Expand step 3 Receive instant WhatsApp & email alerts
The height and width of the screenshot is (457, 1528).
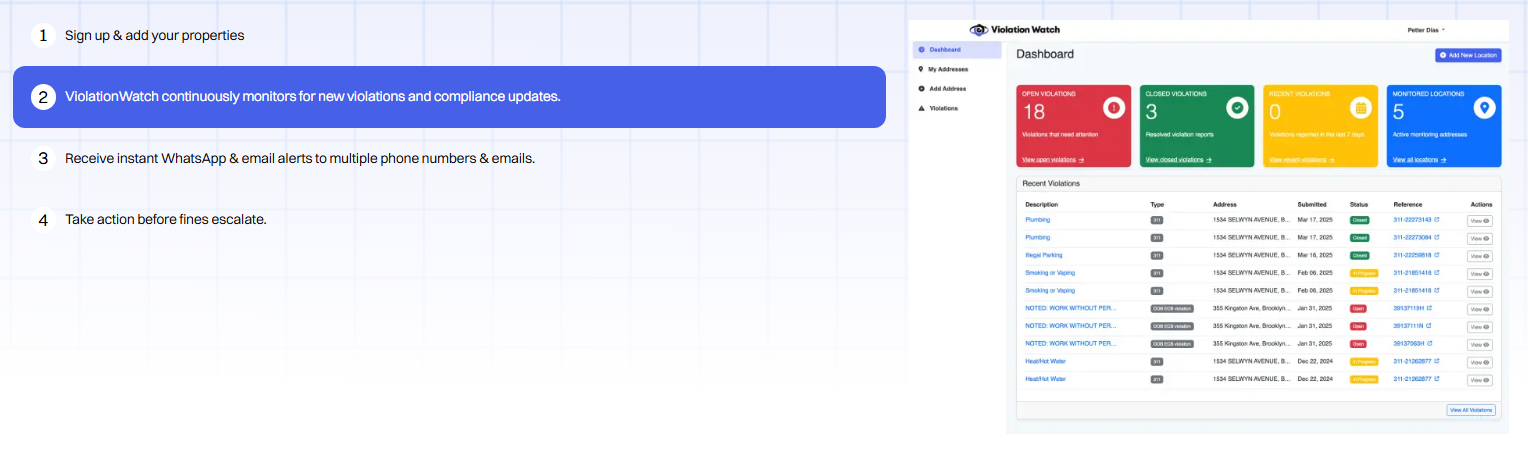point(449,158)
